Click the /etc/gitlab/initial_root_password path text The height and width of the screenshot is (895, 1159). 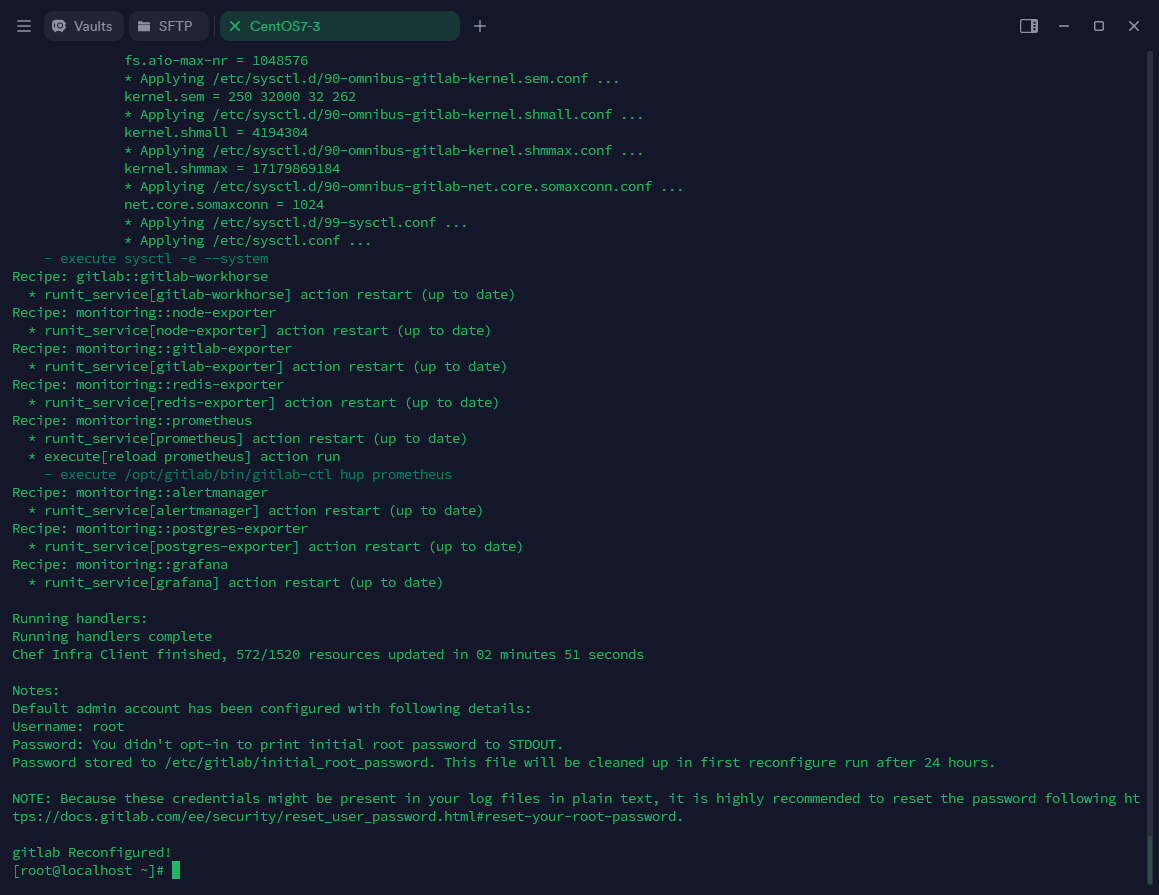coord(298,762)
